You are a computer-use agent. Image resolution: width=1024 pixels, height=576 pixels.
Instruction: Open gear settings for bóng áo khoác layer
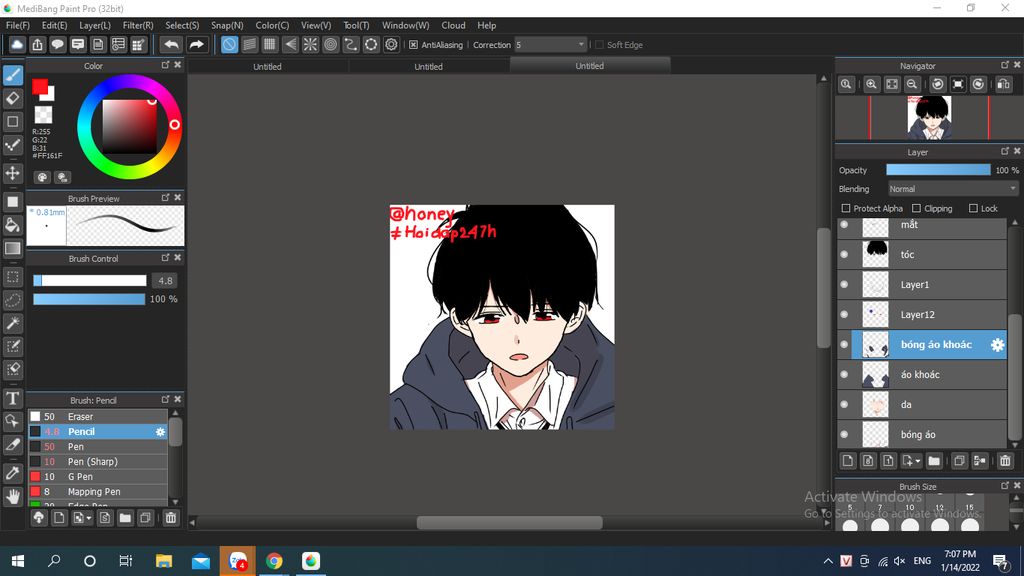[997, 345]
